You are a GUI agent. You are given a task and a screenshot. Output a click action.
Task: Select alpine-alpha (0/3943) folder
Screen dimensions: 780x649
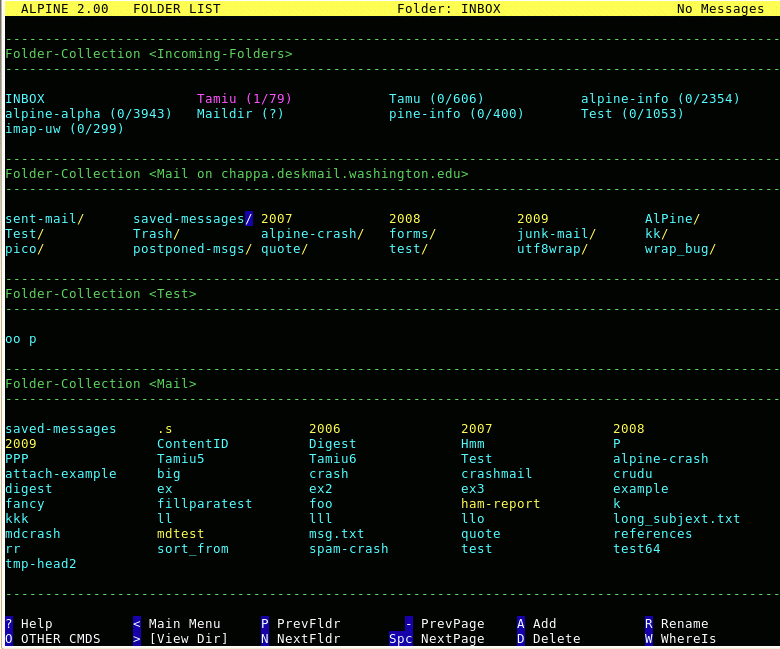point(89,113)
